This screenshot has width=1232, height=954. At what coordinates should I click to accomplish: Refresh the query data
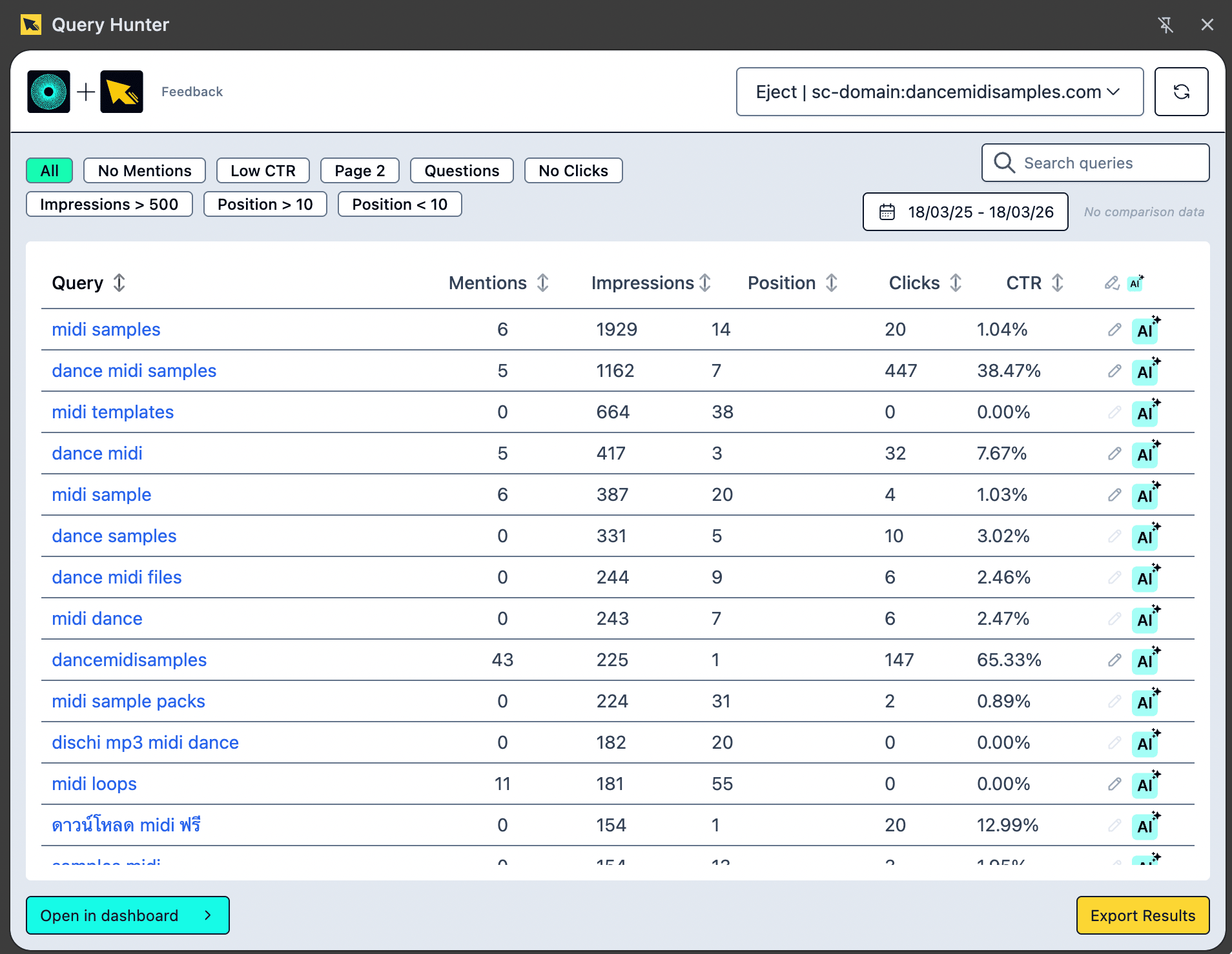click(1182, 92)
